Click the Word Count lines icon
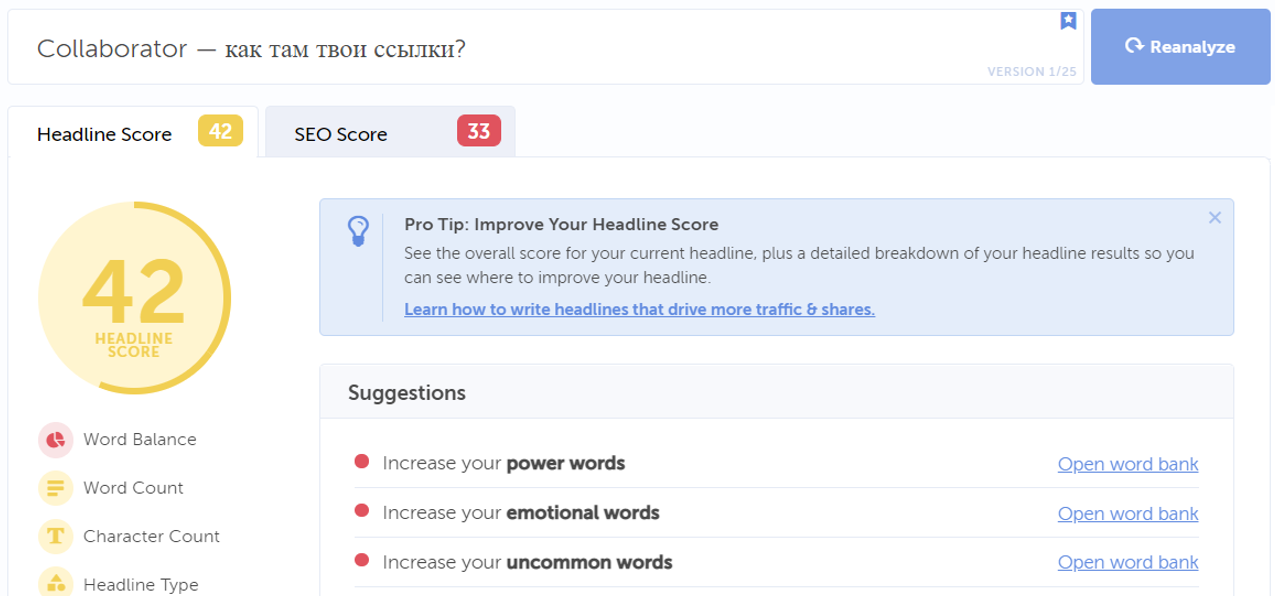 (55, 488)
